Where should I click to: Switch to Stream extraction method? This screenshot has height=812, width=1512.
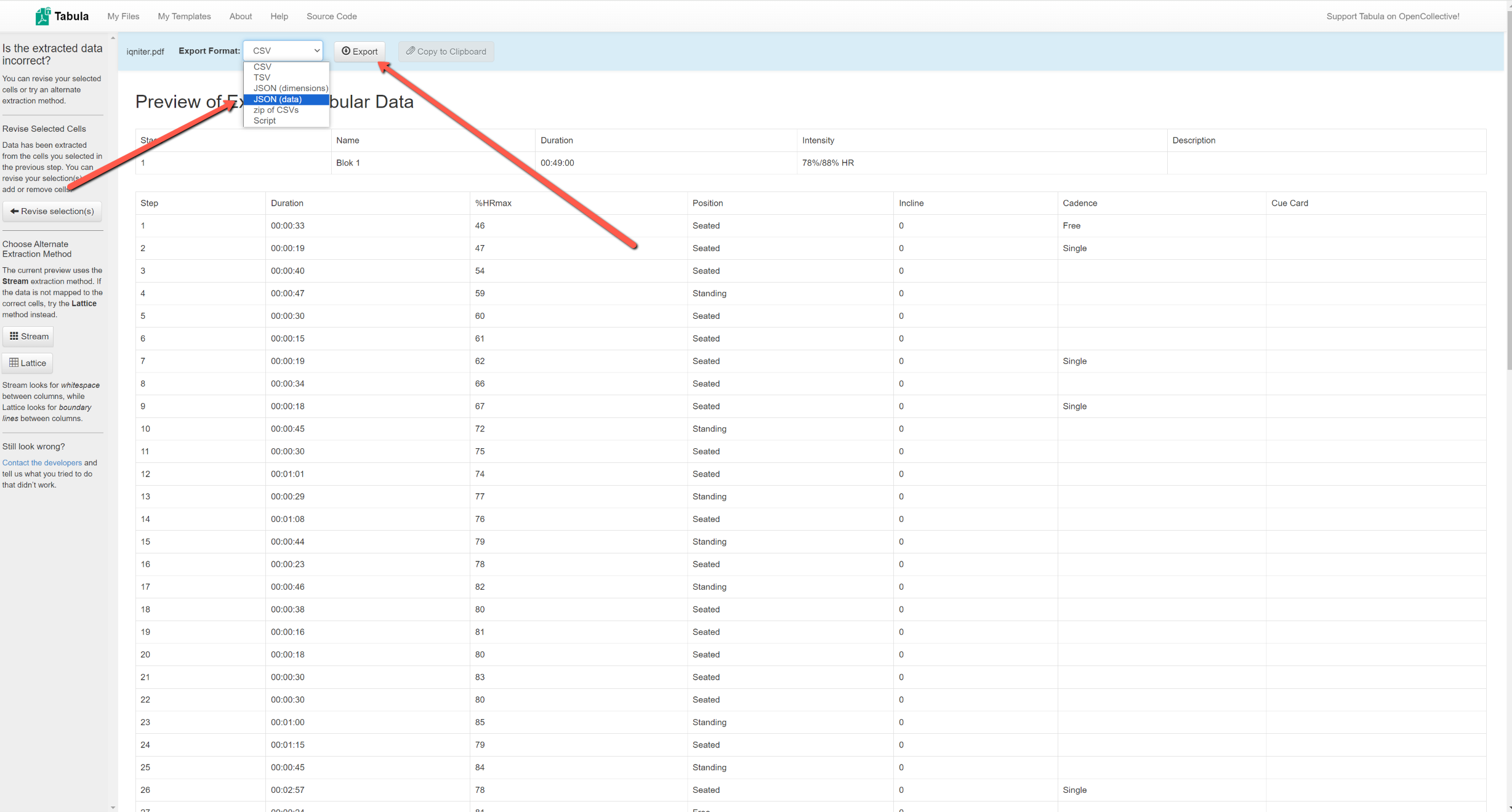[29, 336]
